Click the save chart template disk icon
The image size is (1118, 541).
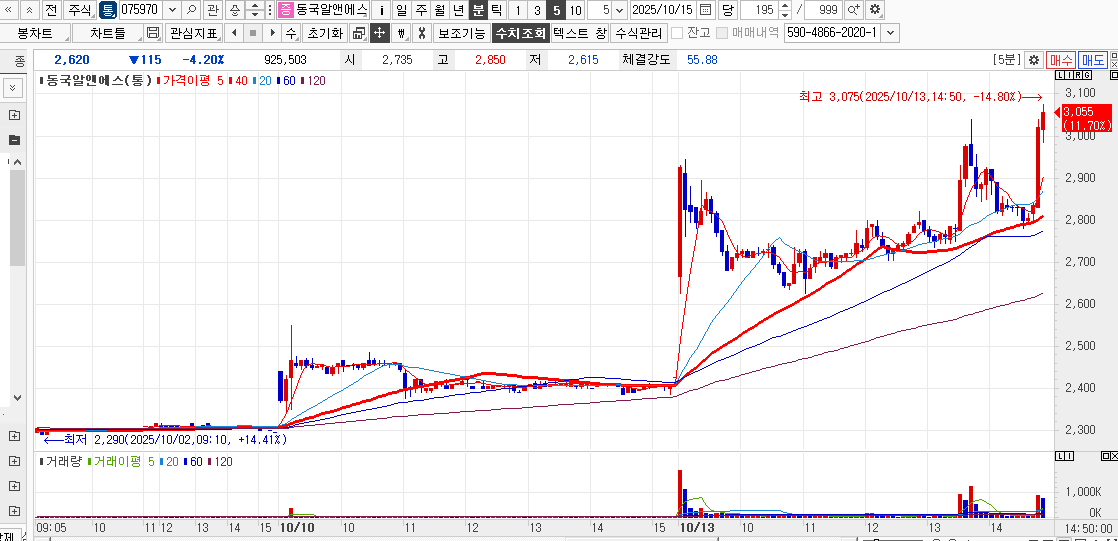pos(153,33)
